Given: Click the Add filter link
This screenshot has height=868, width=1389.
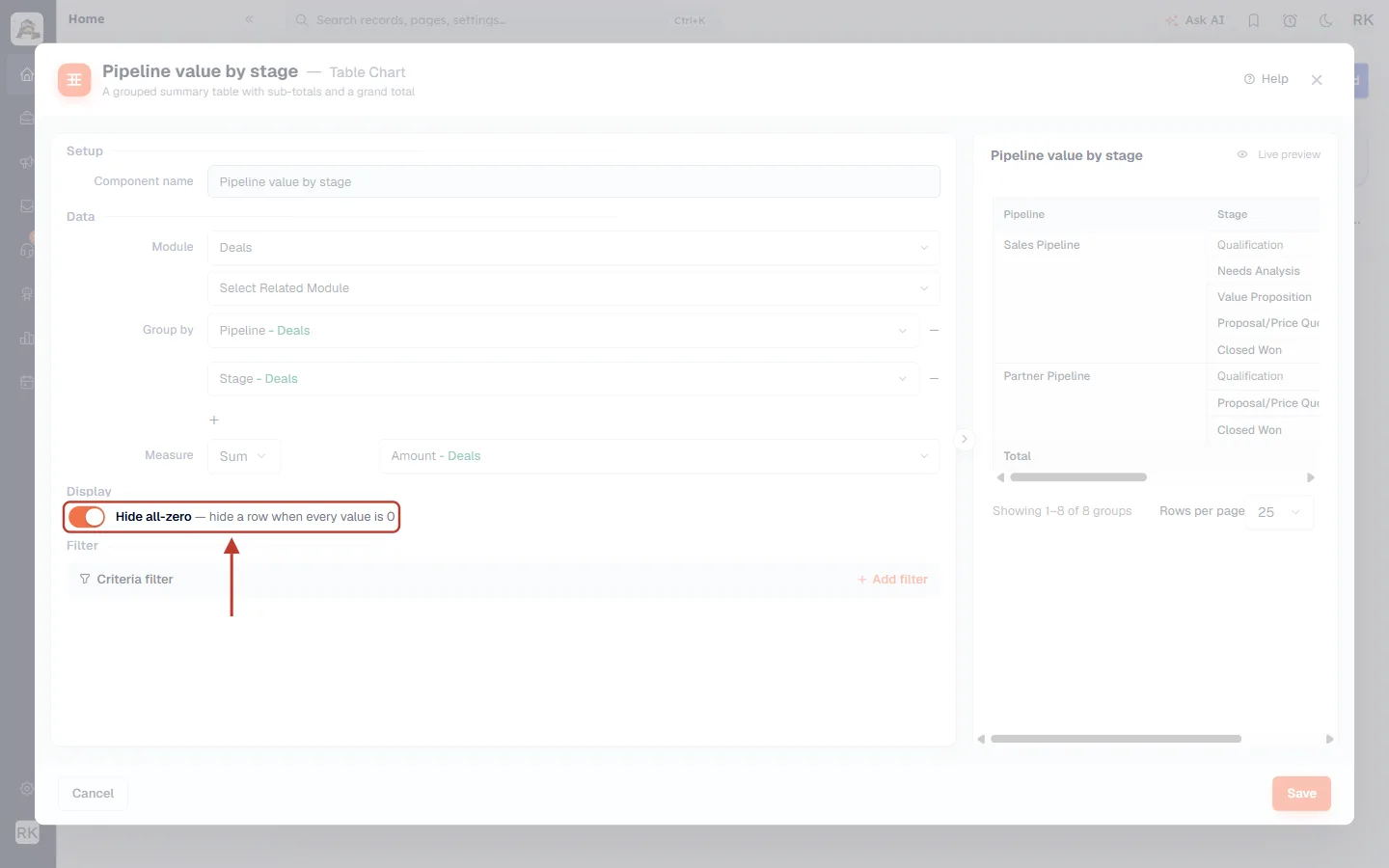Looking at the screenshot, I should pyautogui.click(x=892, y=580).
